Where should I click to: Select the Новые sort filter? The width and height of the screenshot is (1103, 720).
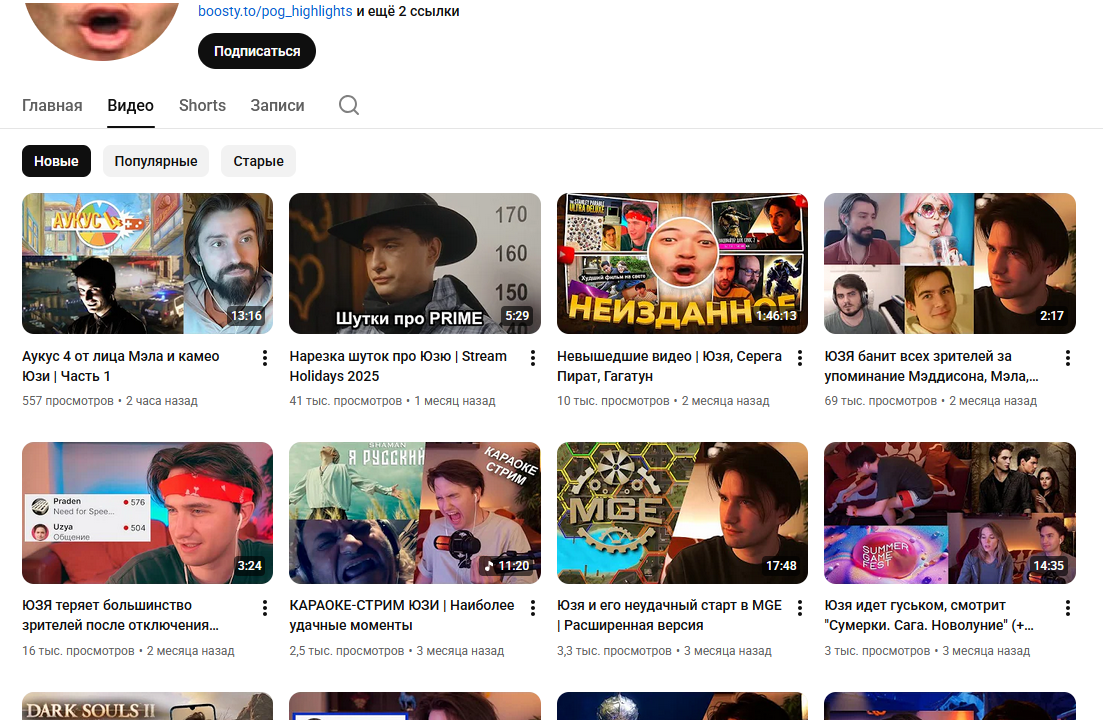[56, 161]
